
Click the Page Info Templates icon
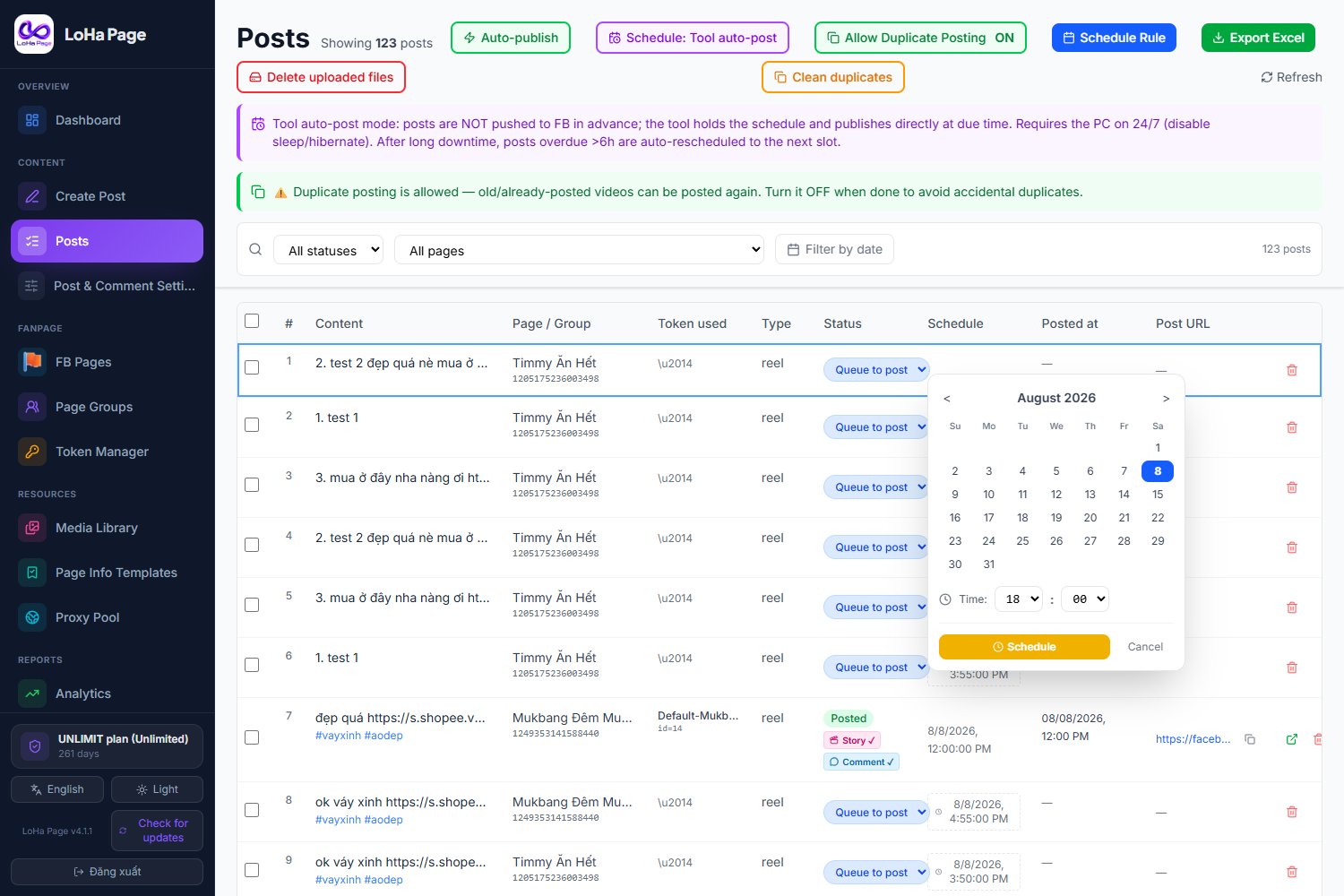click(x=32, y=573)
